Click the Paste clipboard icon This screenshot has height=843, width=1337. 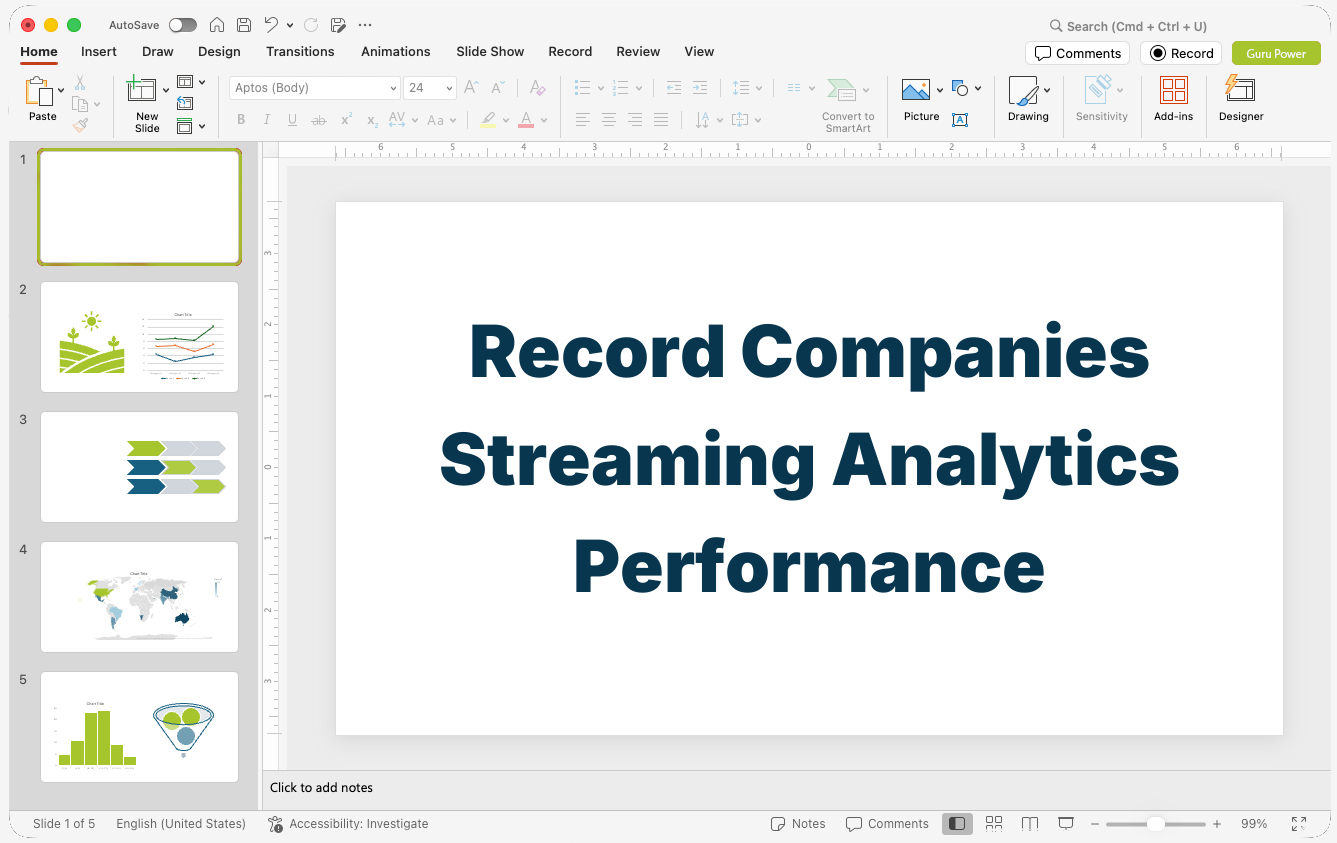(x=39, y=92)
